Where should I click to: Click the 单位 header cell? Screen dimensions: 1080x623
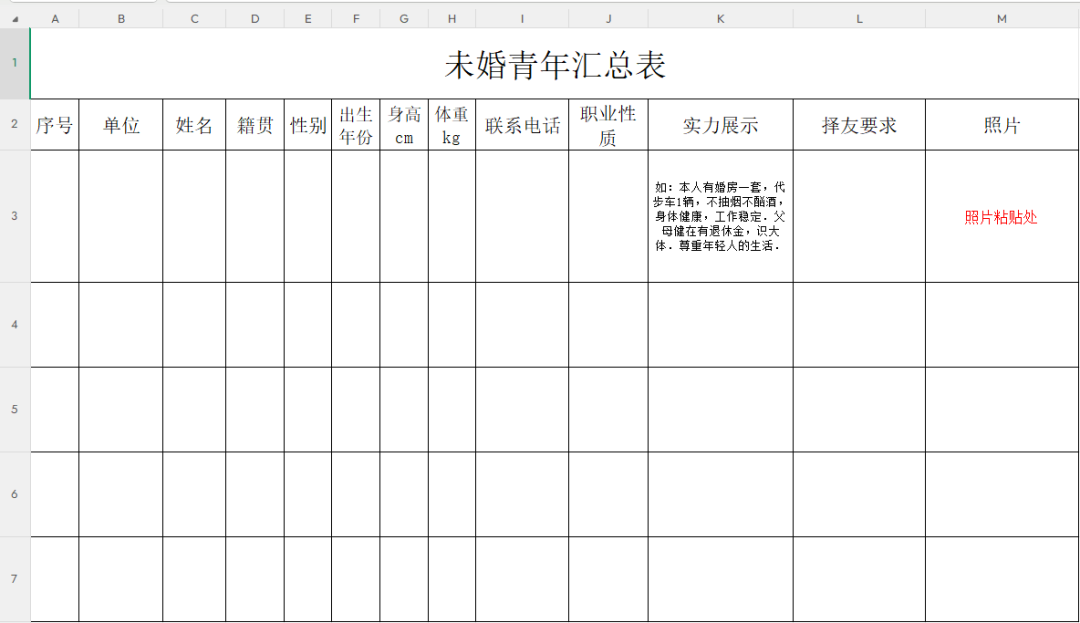pos(121,125)
